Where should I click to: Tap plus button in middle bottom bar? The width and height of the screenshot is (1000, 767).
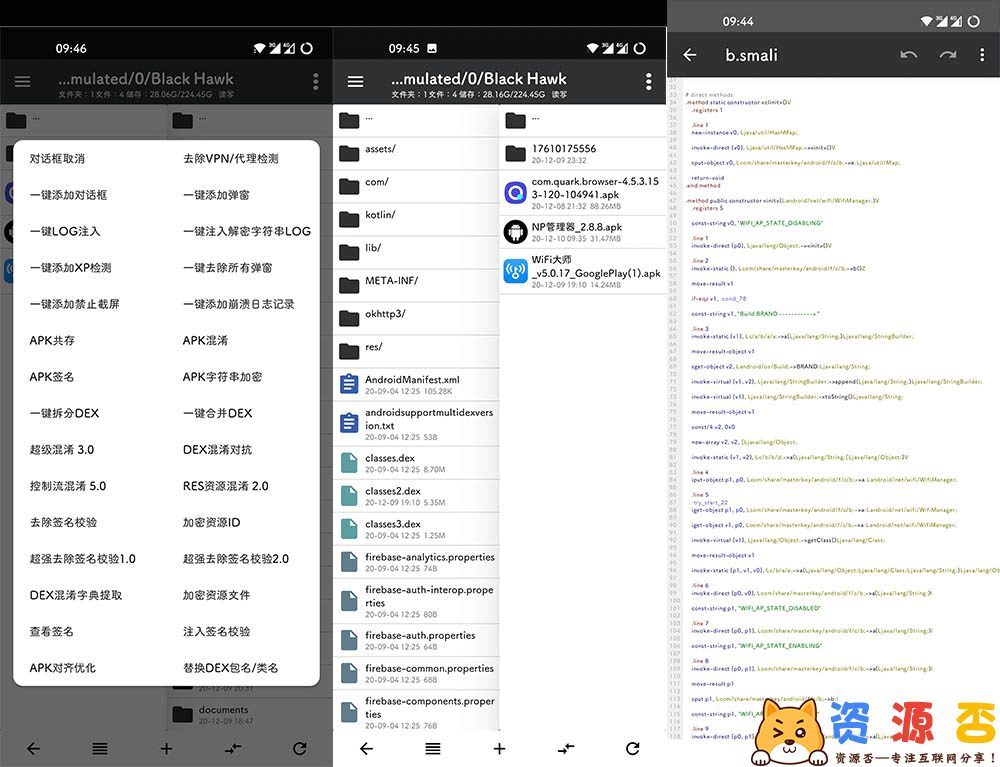tap(499, 749)
